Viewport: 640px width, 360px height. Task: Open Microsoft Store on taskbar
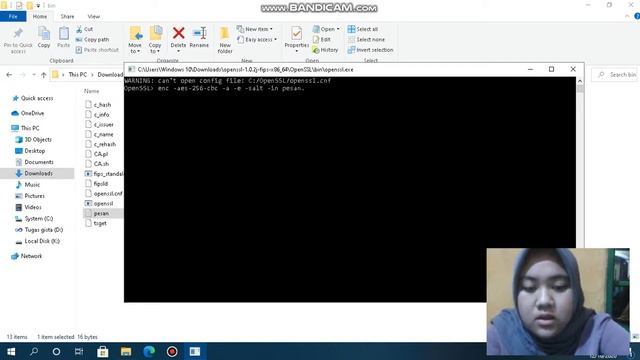pos(102,351)
